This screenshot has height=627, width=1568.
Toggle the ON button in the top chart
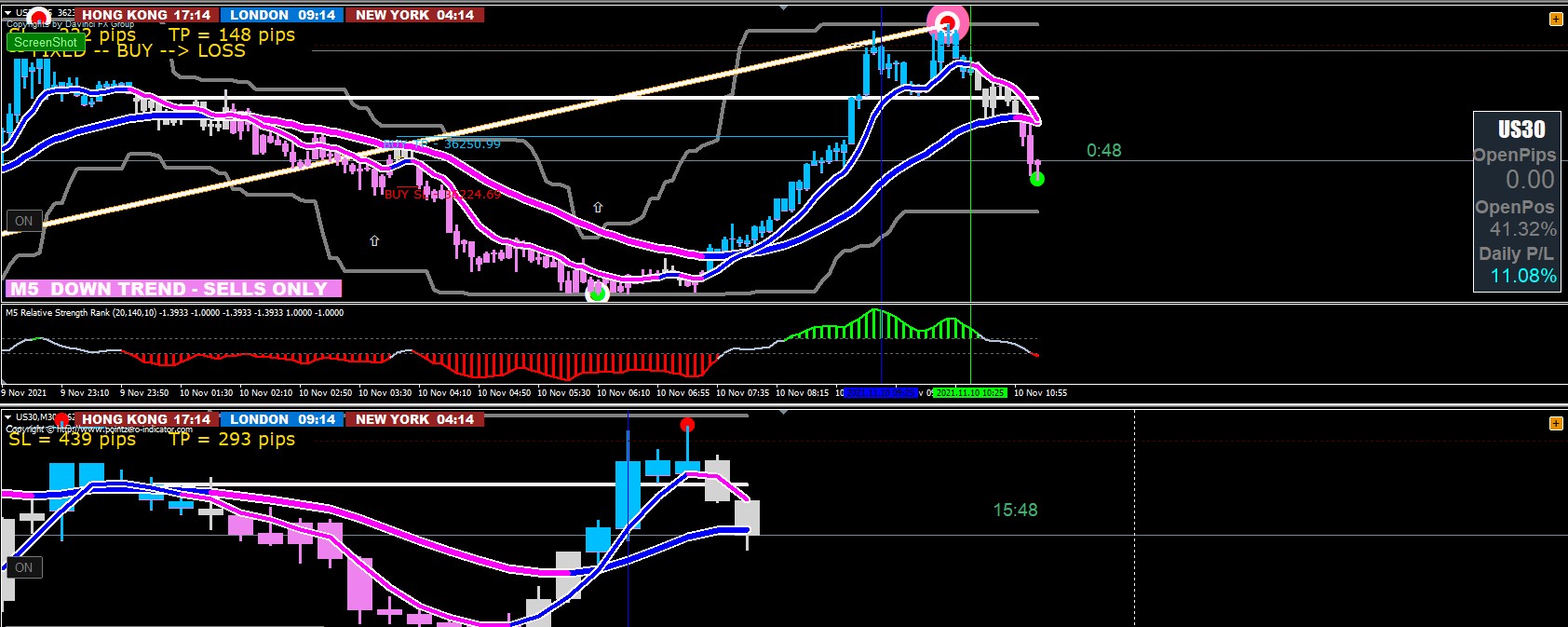[24, 221]
